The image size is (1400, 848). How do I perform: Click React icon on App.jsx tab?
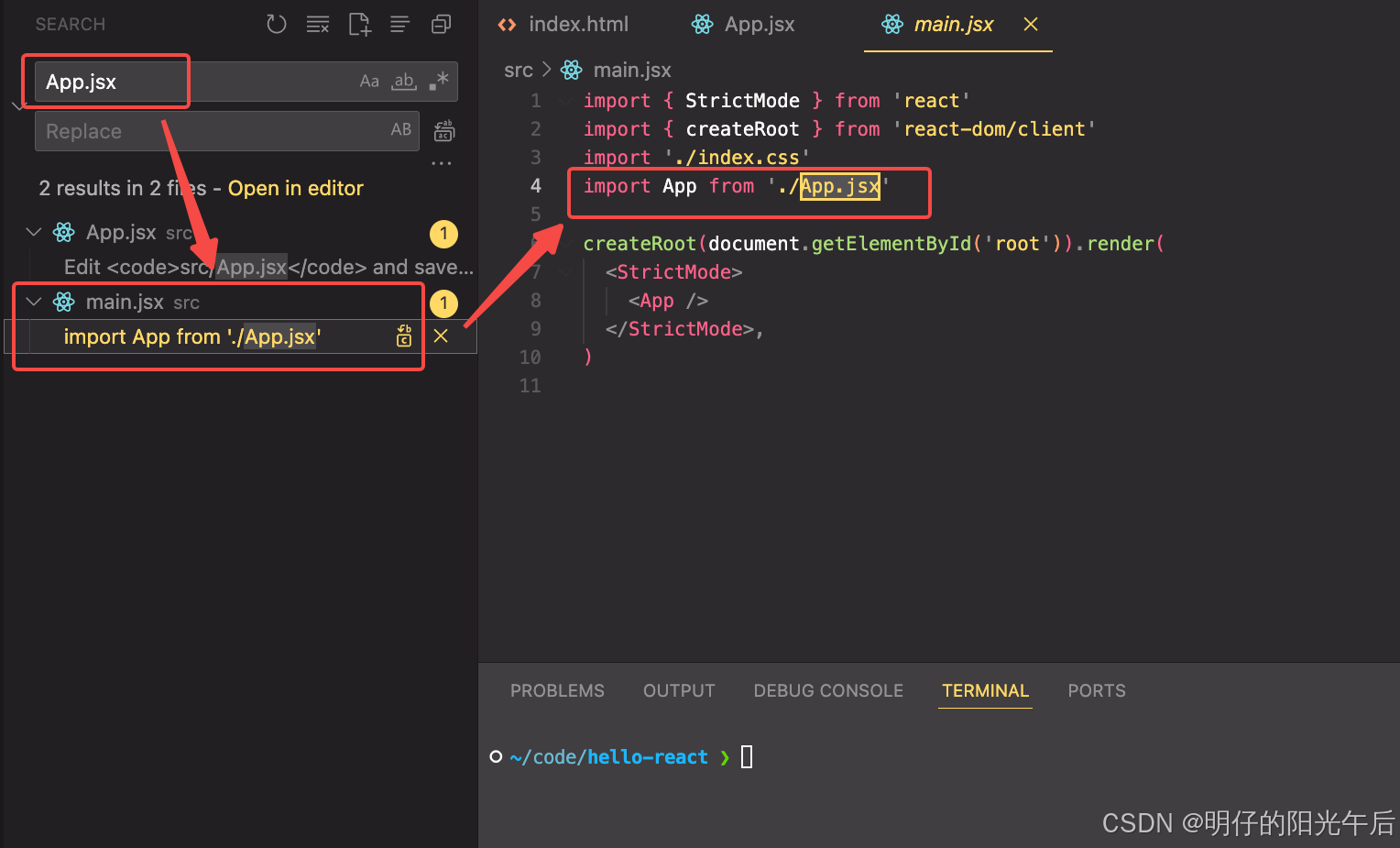[703, 25]
